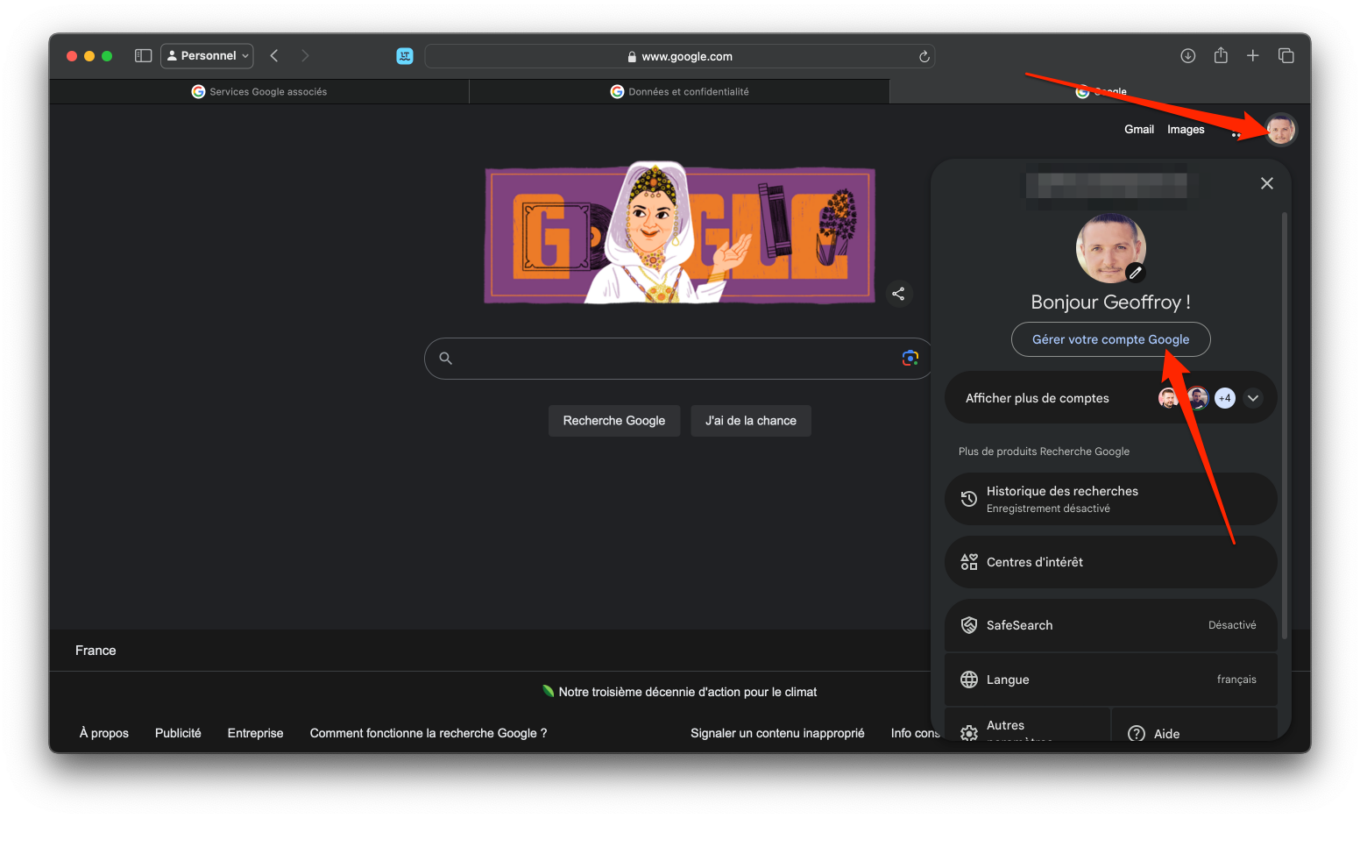This screenshot has height=854, width=1360.
Task: Open Safari downloads icon
Action: [1188, 56]
